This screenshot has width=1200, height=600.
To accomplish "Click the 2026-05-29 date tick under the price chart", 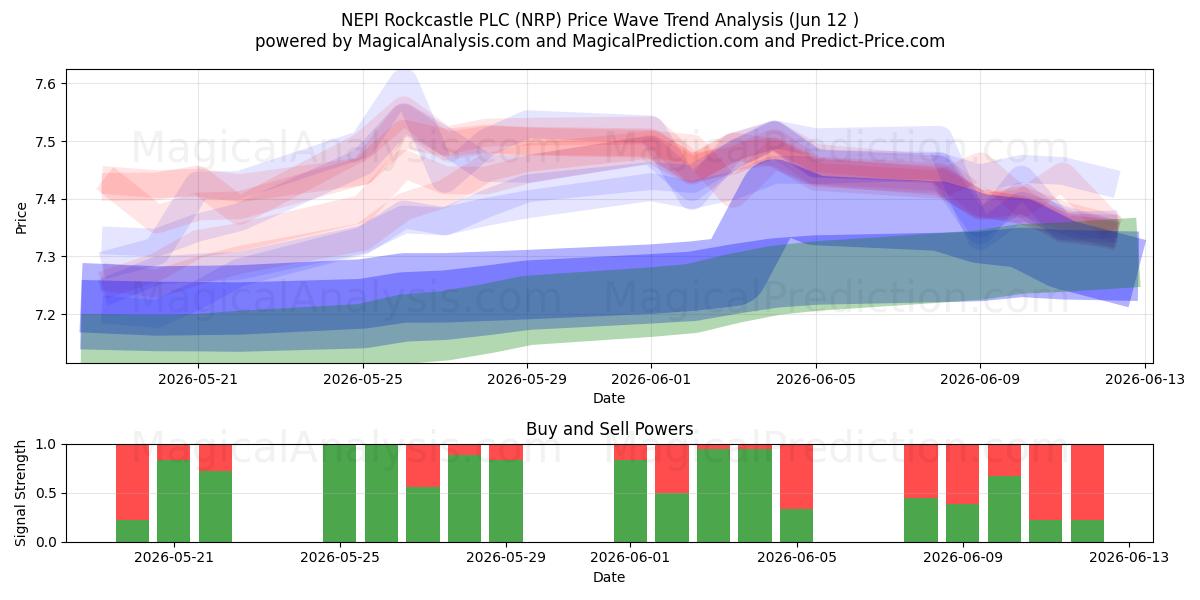I will coord(528,379).
